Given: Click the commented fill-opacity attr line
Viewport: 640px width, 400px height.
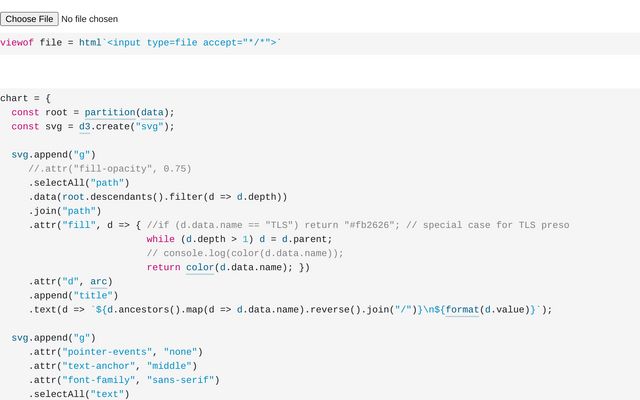Looking at the screenshot, I should click(110, 169).
